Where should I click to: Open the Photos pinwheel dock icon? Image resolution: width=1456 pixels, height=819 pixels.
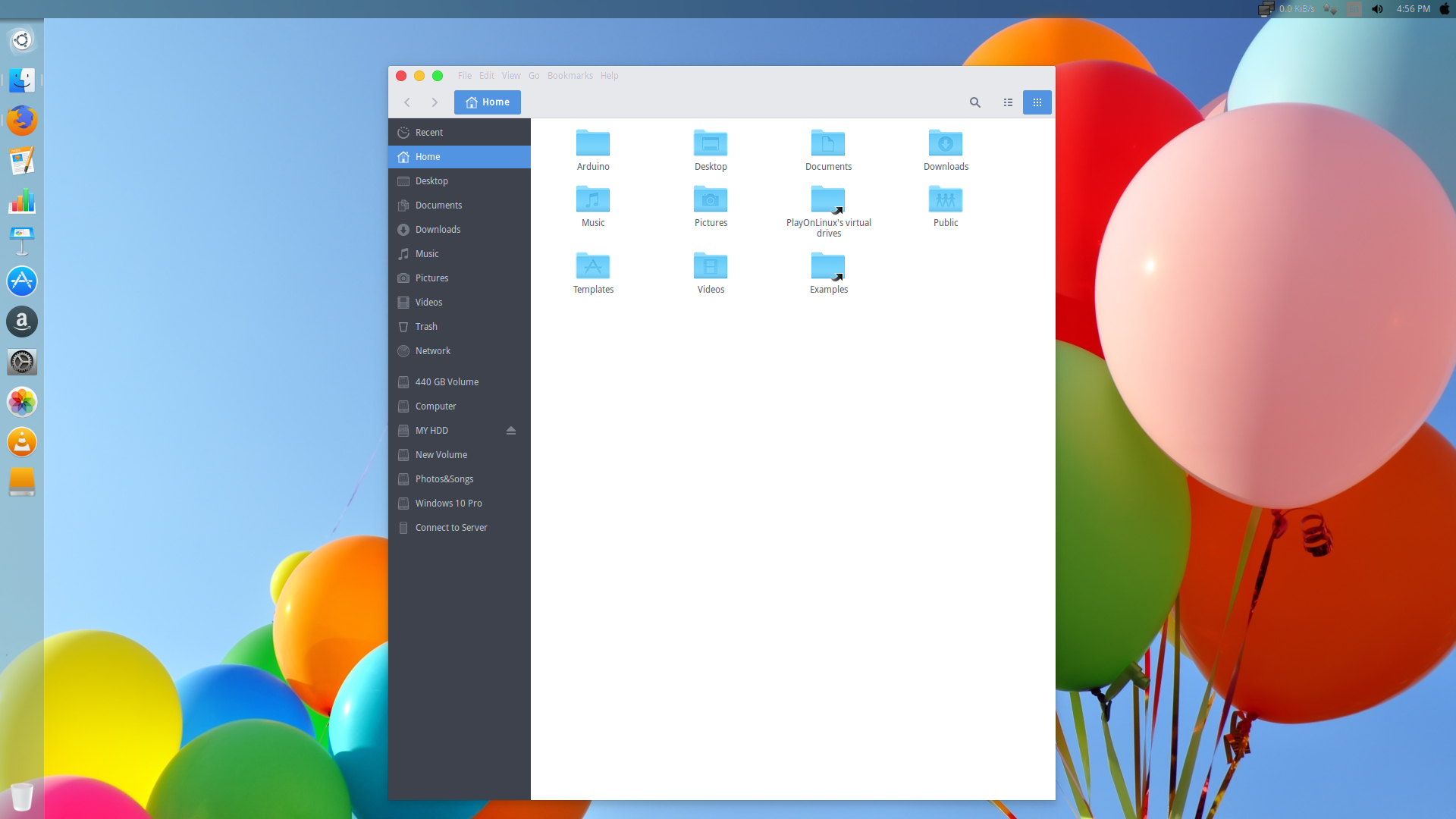[22, 402]
